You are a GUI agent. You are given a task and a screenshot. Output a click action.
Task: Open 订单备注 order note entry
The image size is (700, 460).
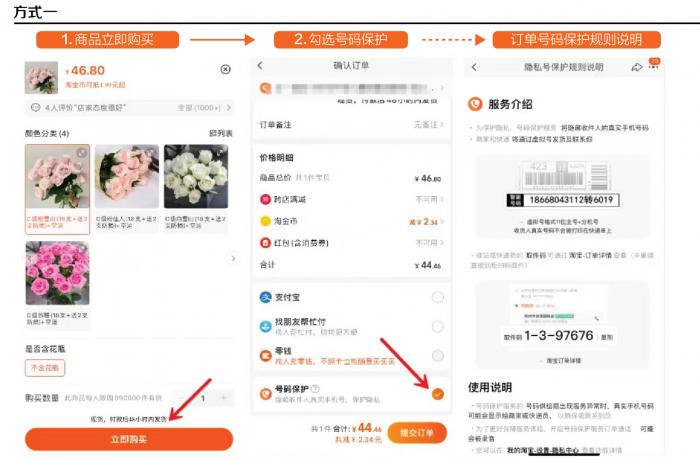coord(351,125)
